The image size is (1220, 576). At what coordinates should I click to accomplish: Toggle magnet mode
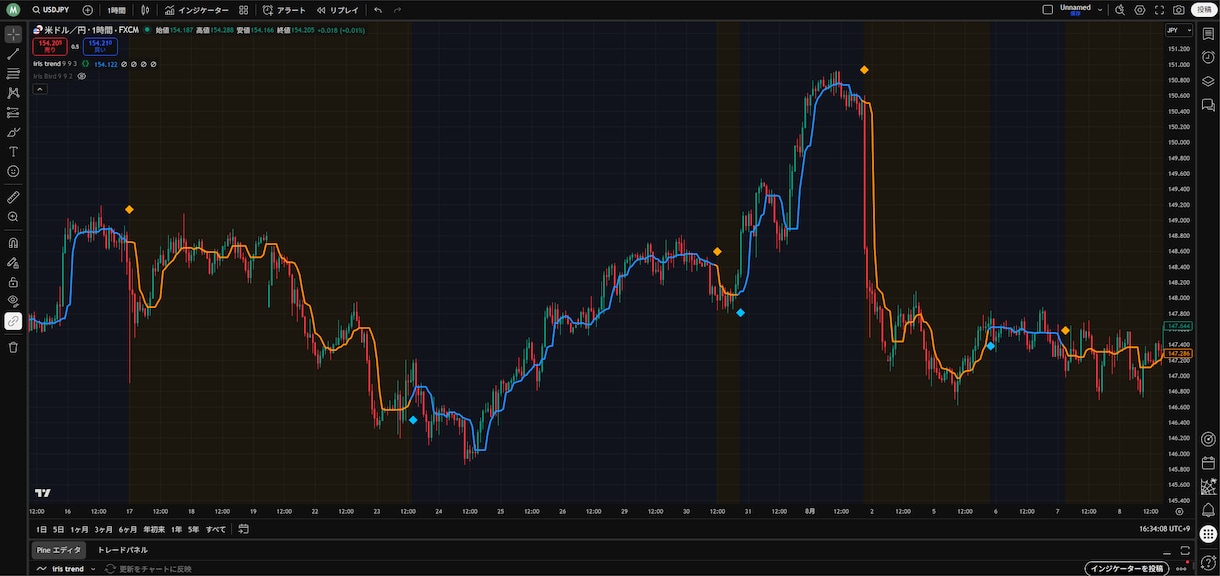tap(13, 243)
